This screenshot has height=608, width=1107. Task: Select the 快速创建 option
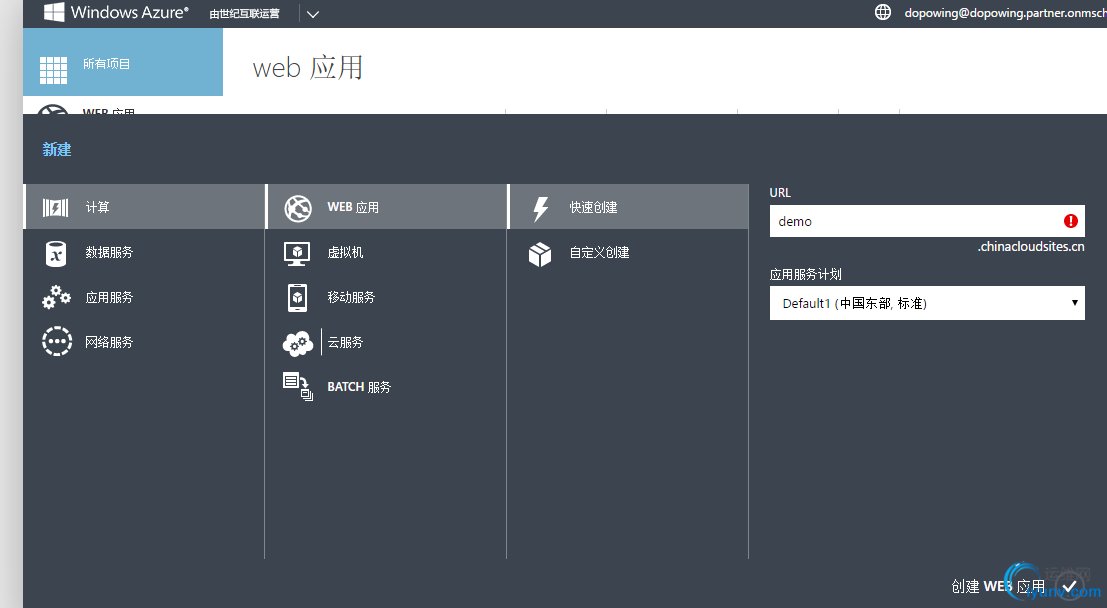tap(628, 207)
